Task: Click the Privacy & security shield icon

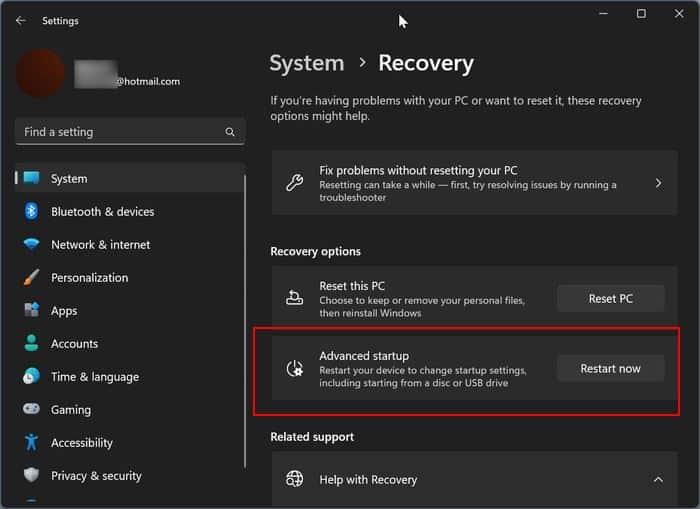Action: click(31, 475)
